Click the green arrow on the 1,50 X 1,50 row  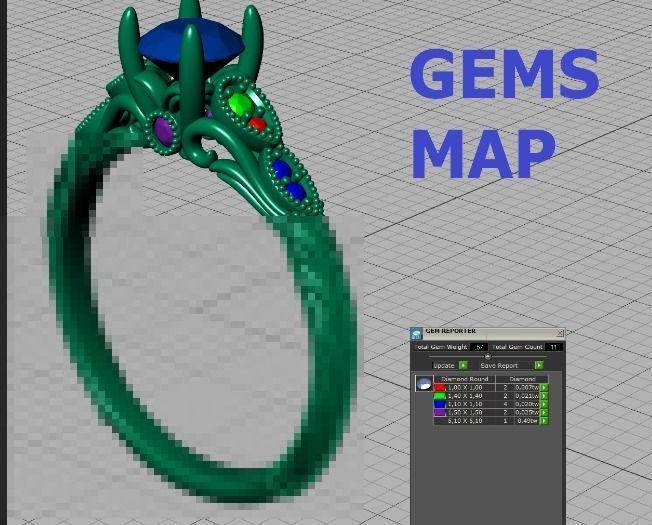coord(544,412)
